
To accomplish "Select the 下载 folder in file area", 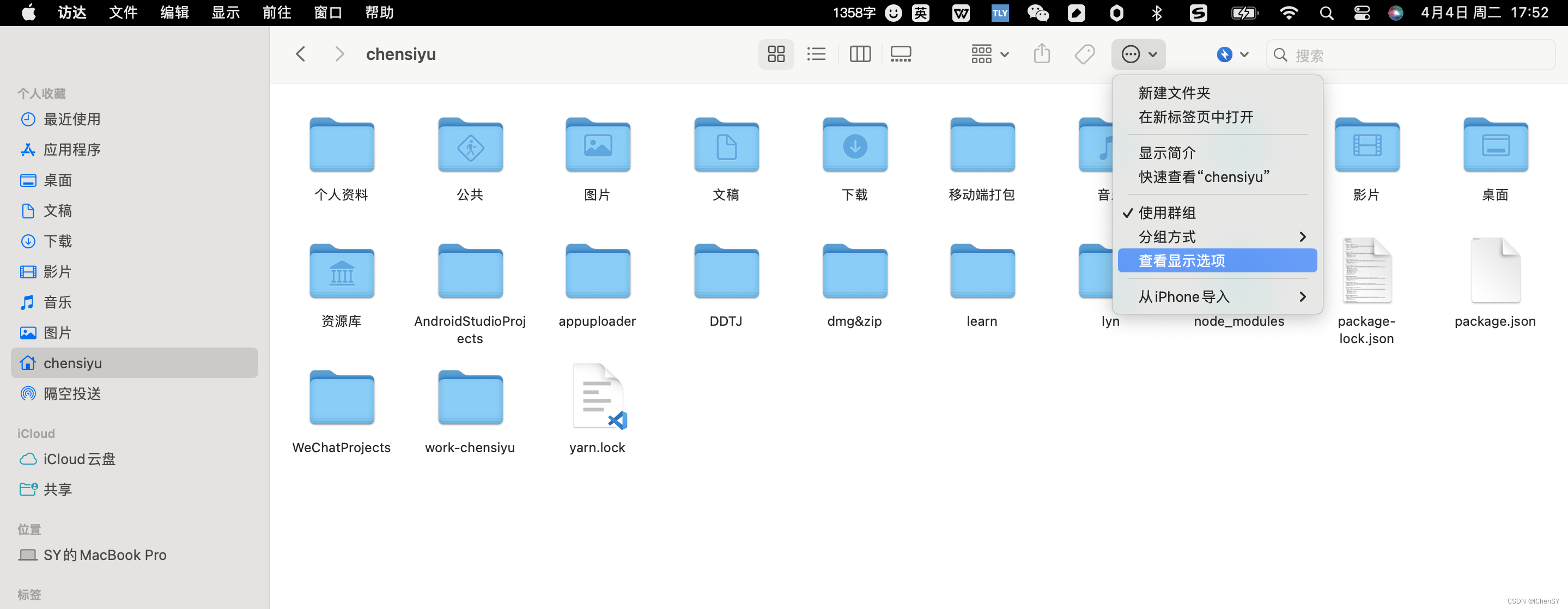I will 855,145.
